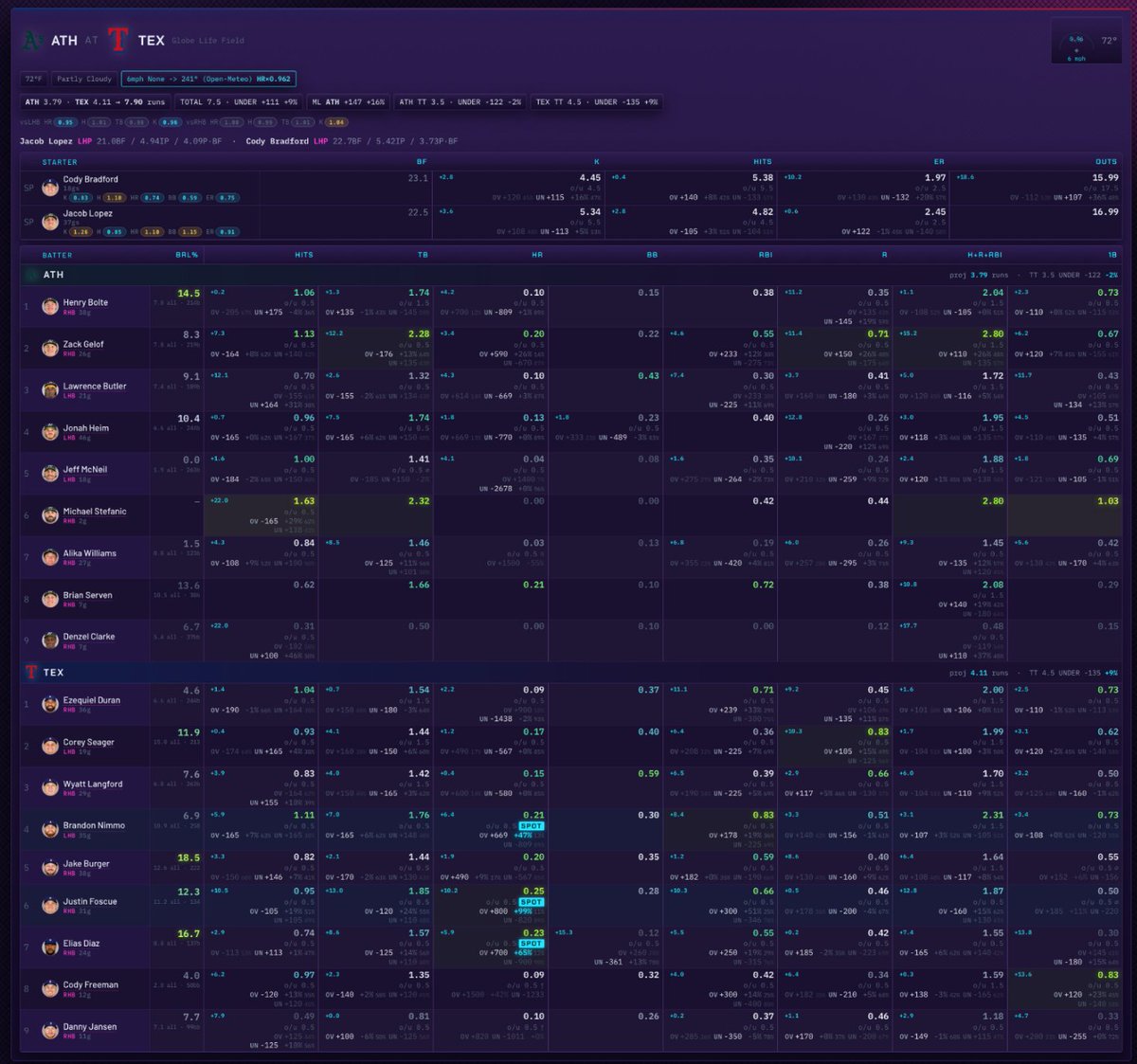Screen dimensions: 1137x1064
Task: Click the SPOT badge on Brandon Nimmo's HR
Action: (532, 826)
